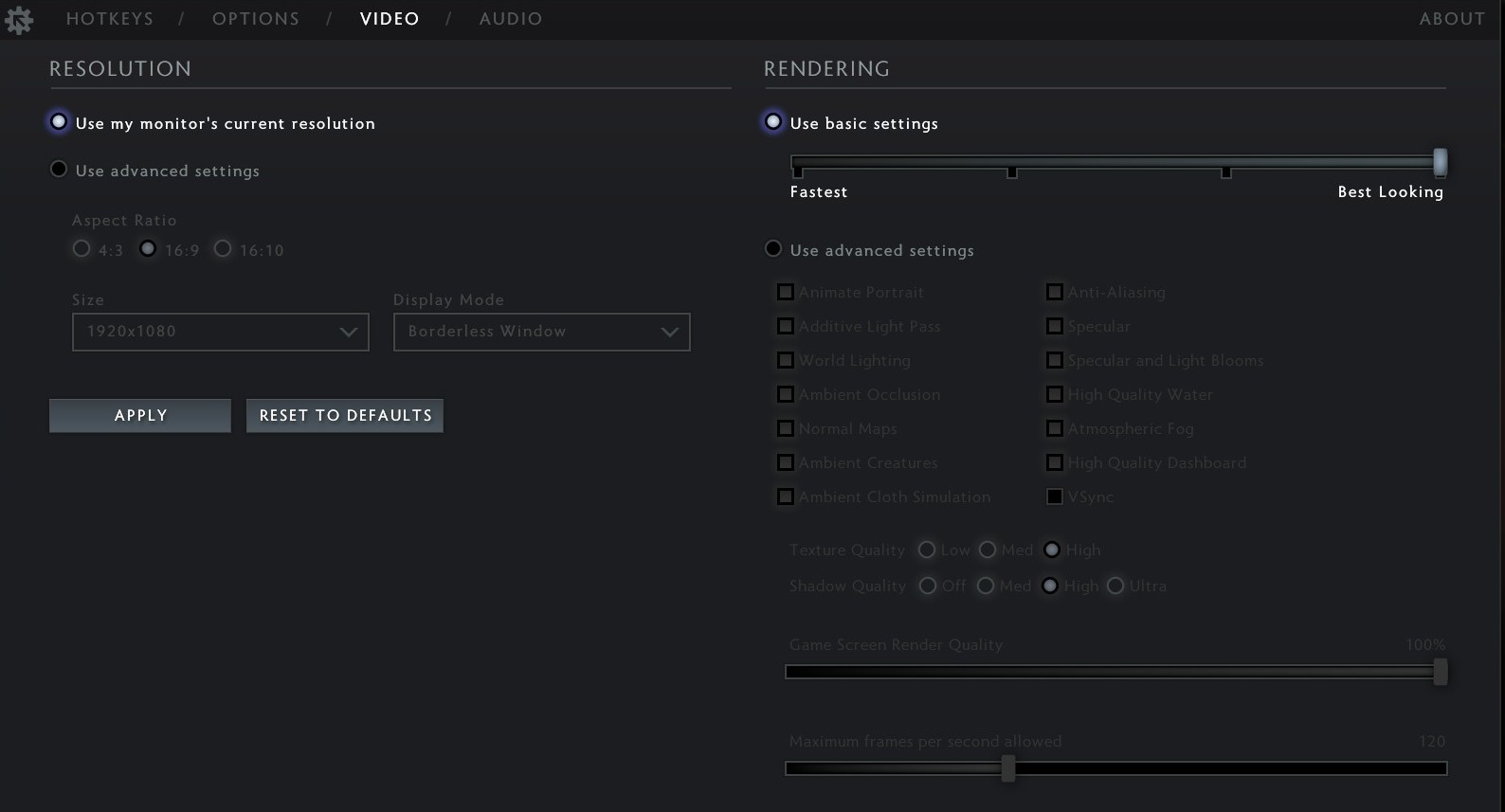Enable advanced settings under Rendering

pos(773,249)
